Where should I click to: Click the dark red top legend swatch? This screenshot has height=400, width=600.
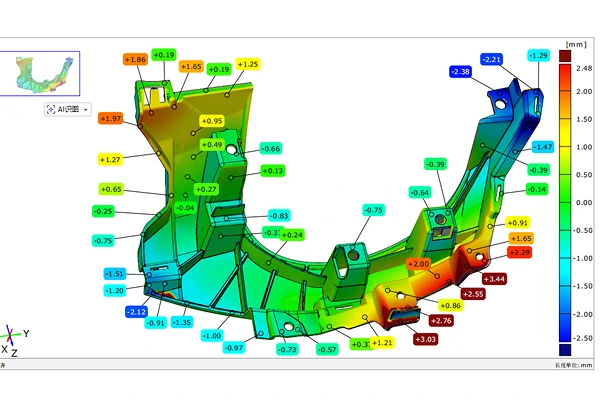coord(565,56)
